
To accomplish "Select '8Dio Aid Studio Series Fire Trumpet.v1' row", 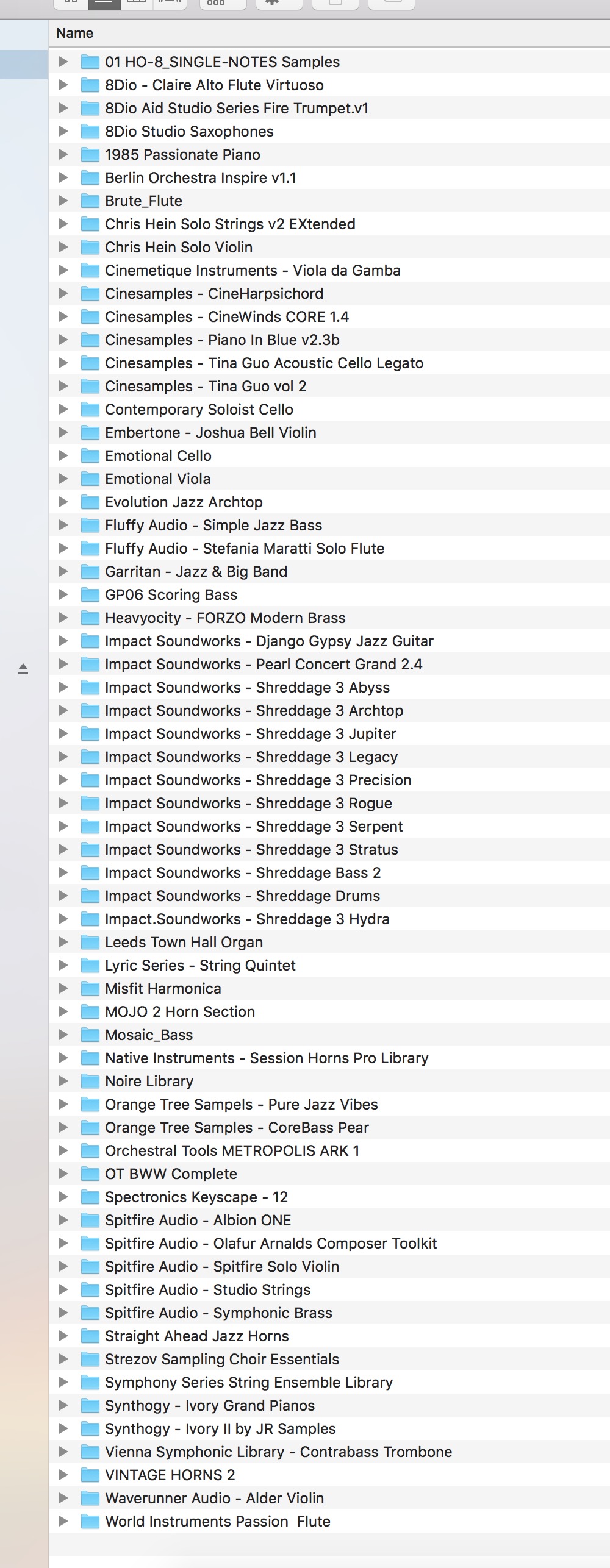I will pos(329,108).
